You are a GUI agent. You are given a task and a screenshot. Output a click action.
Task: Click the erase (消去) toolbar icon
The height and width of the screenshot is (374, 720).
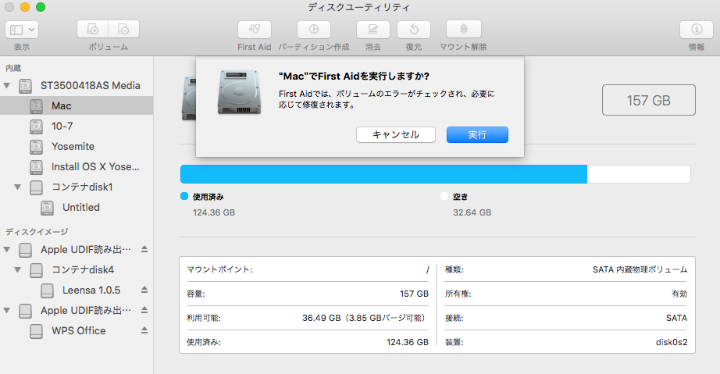coord(373,29)
